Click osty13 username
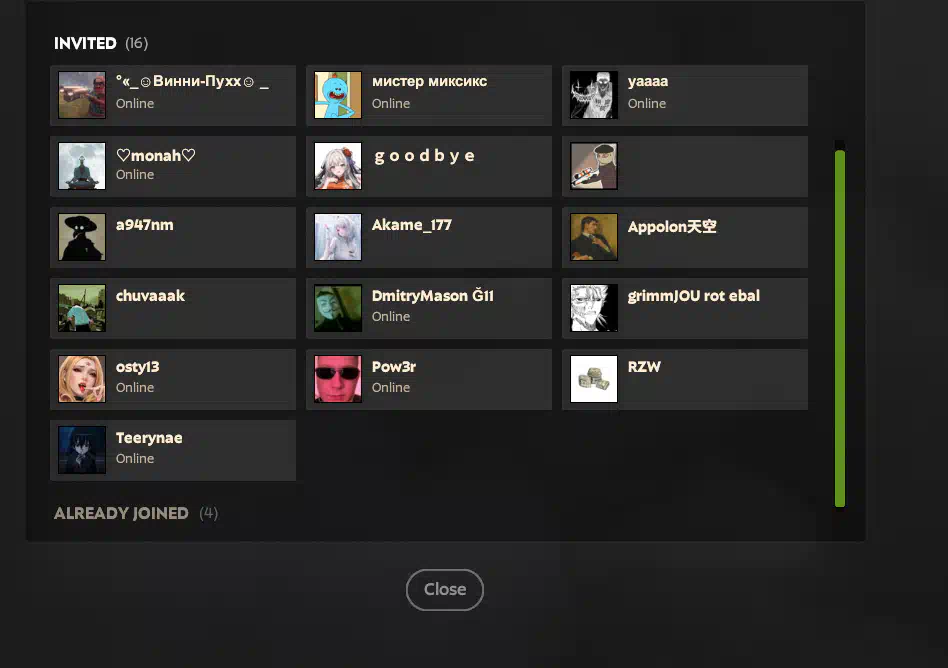The image size is (948, 668). pos(137,368)
